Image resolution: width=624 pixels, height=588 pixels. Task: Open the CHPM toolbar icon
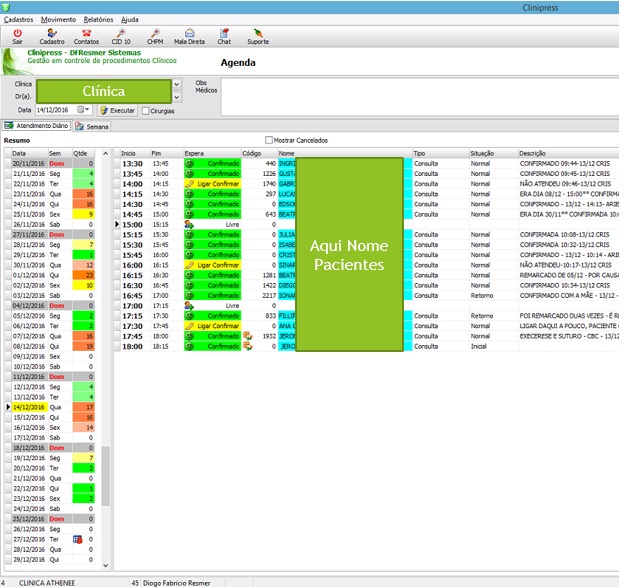155,34
